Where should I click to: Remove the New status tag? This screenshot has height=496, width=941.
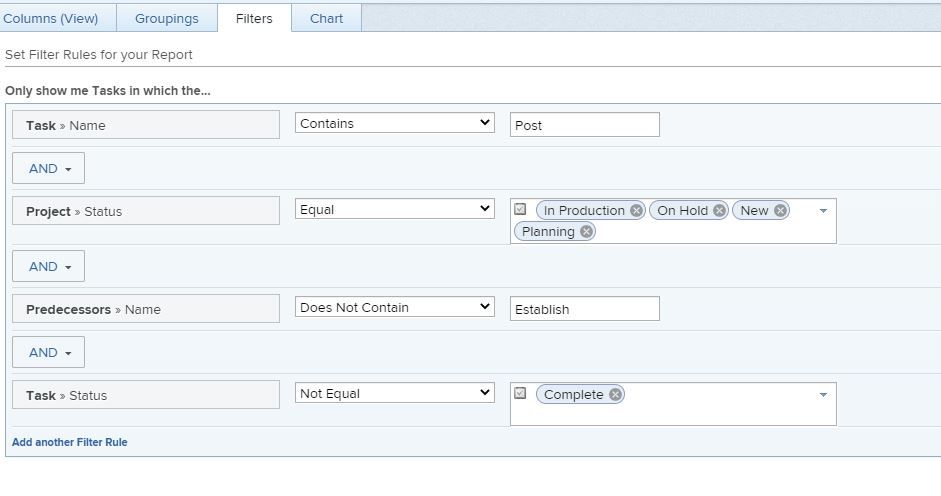coord(780,211)
